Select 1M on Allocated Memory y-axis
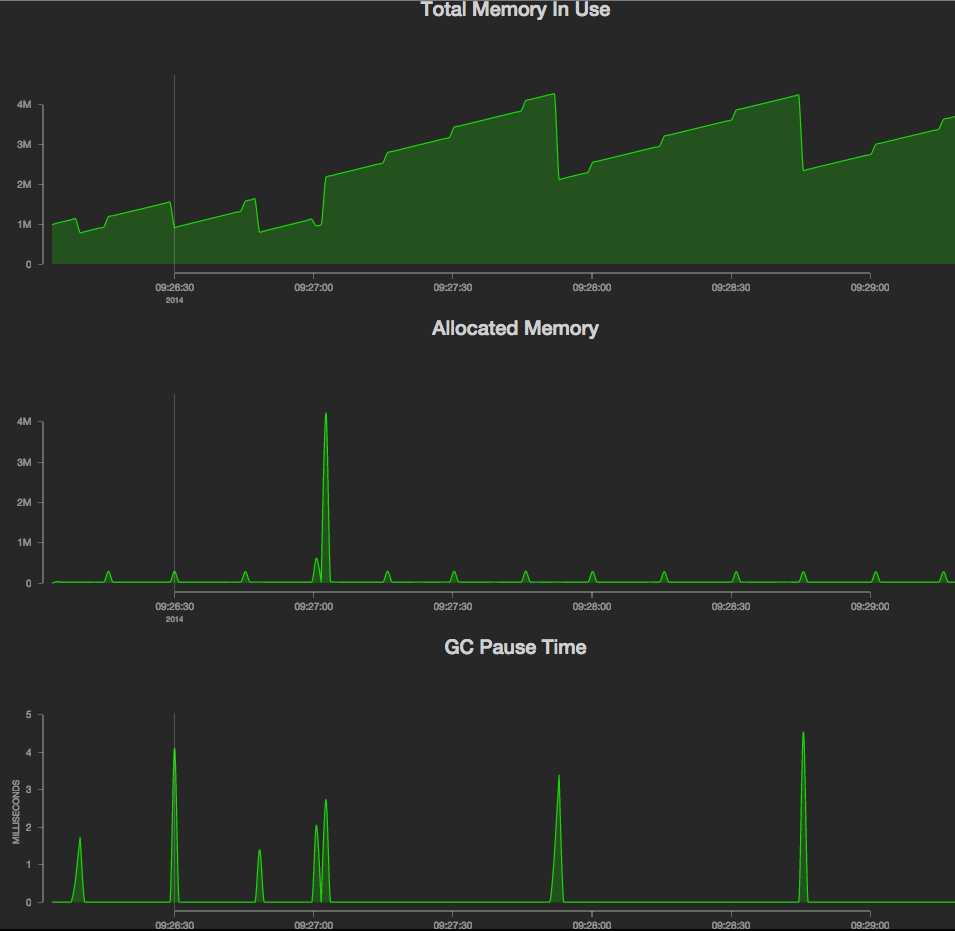Image resolution: width=955 pixels, height=931 pixels. pos(24,543)
